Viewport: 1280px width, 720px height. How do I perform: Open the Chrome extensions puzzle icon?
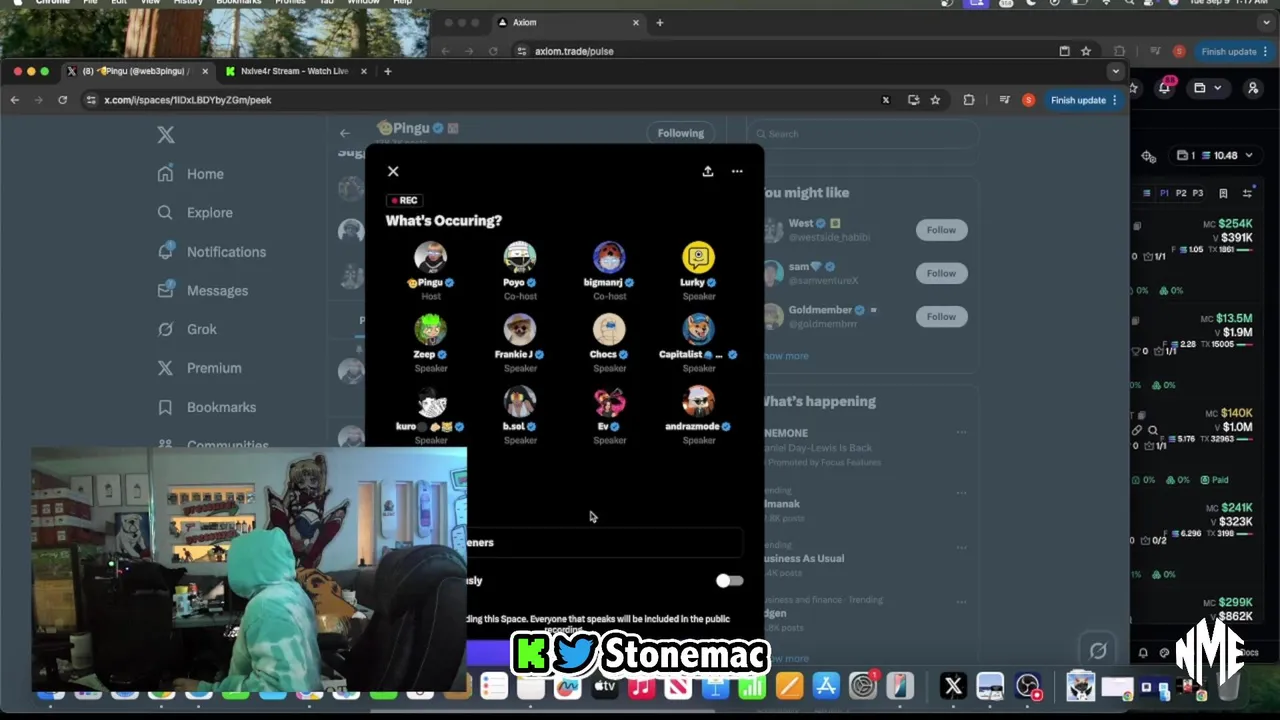tap(969, 100)
